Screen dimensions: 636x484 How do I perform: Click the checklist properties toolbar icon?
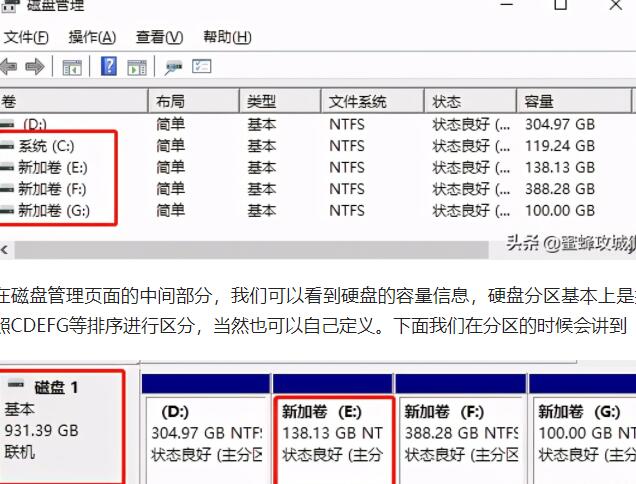tap(202, 67)
